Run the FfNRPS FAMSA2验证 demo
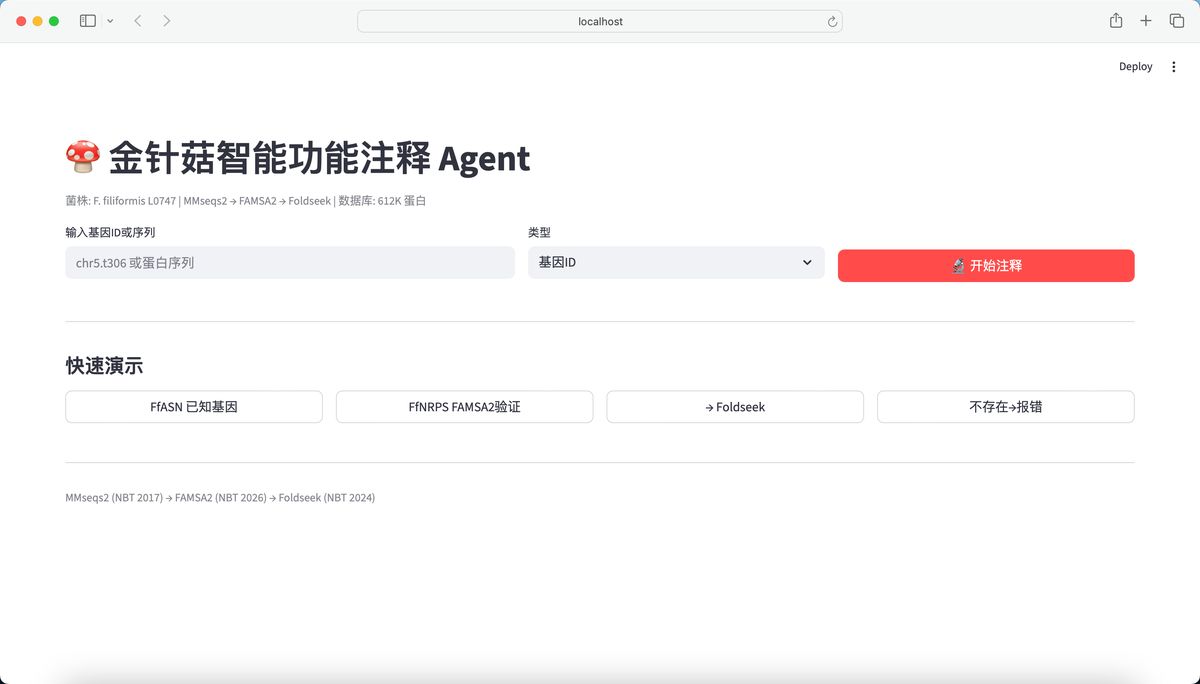1200x684 pixels. point(464,407)
